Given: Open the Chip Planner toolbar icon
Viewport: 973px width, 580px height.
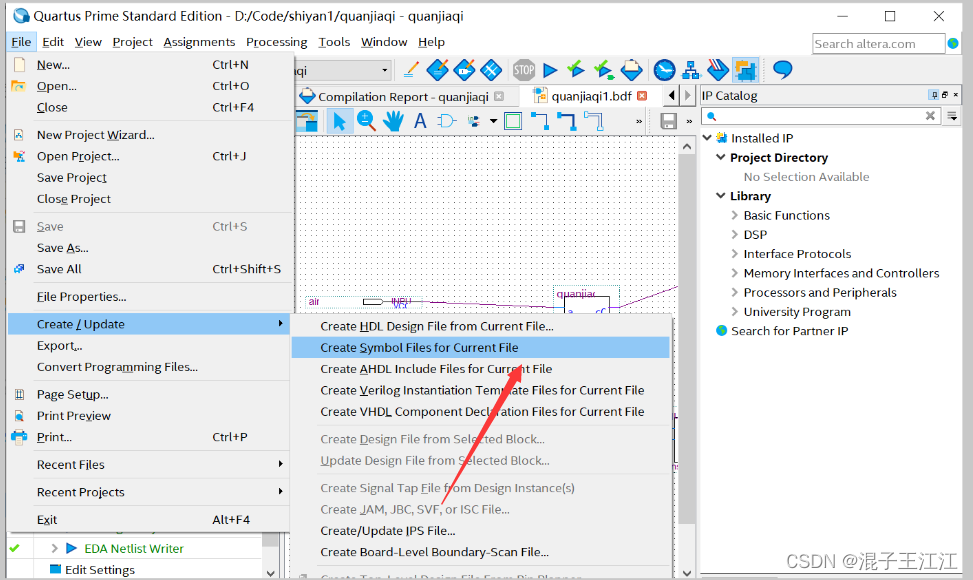Looking at the screenshot, I should [491, 70].
